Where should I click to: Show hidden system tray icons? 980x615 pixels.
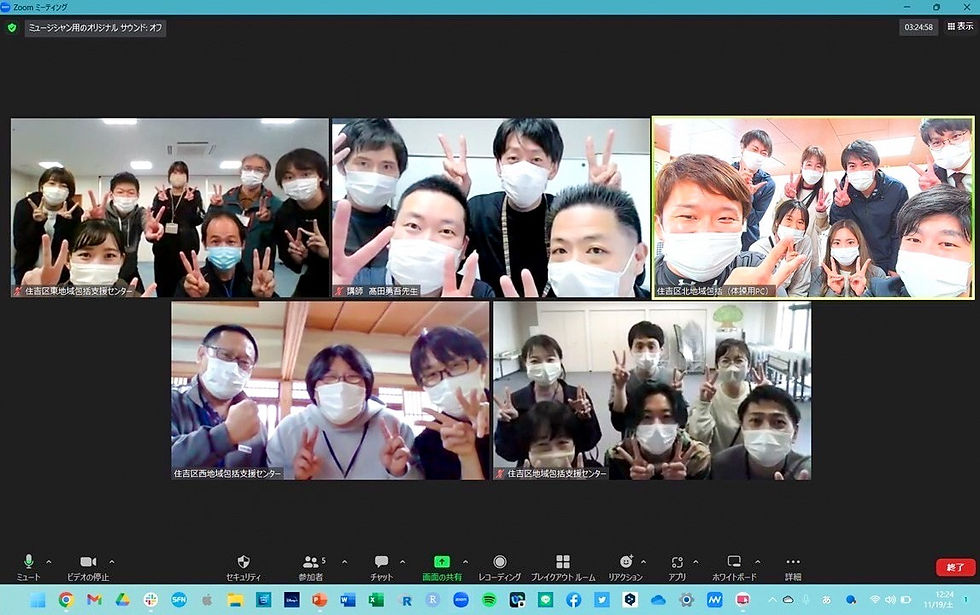(772, 600)
